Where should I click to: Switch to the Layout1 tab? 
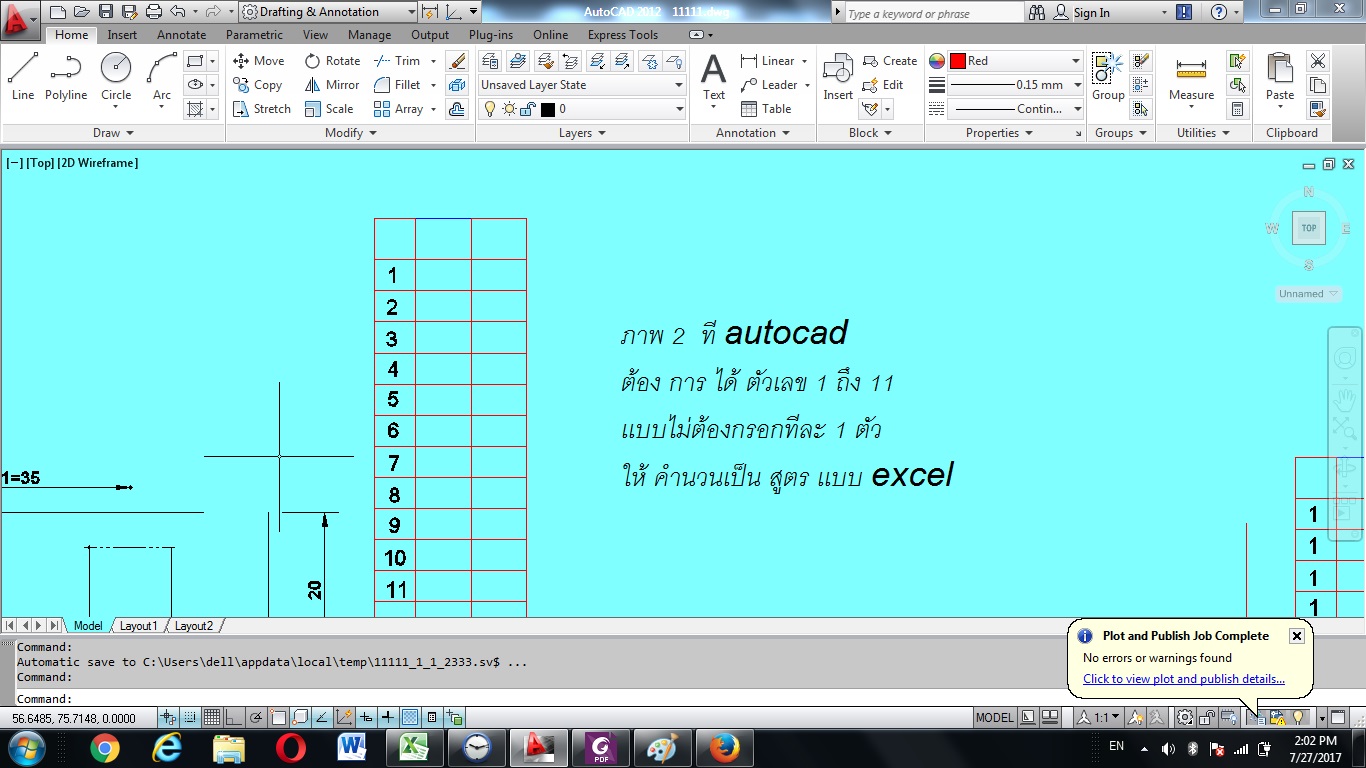point(138,626)
